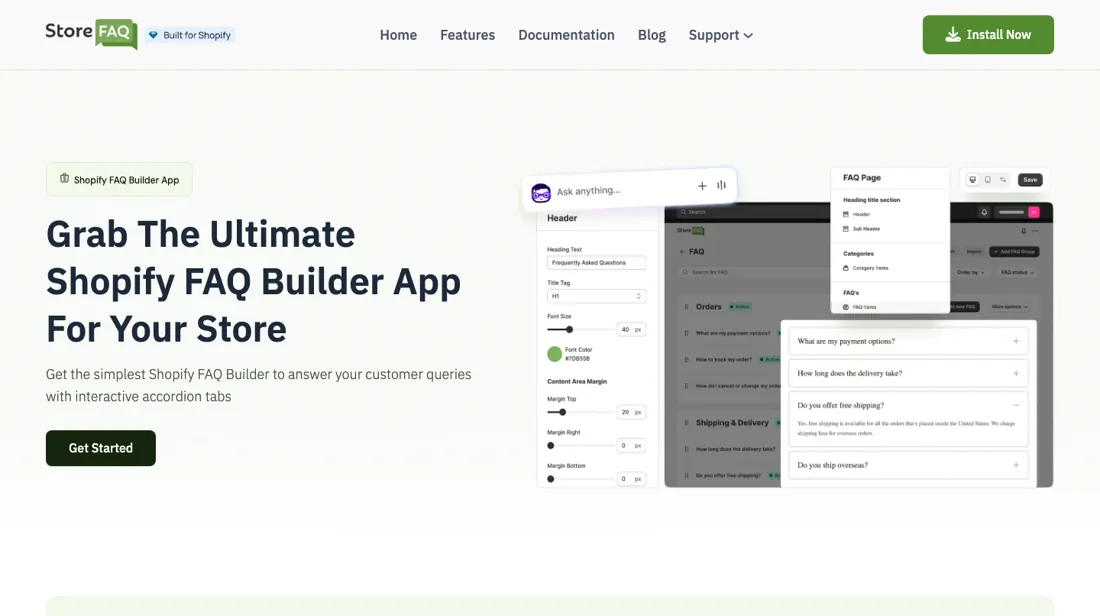Open the Support nav item

click(720, 35)
